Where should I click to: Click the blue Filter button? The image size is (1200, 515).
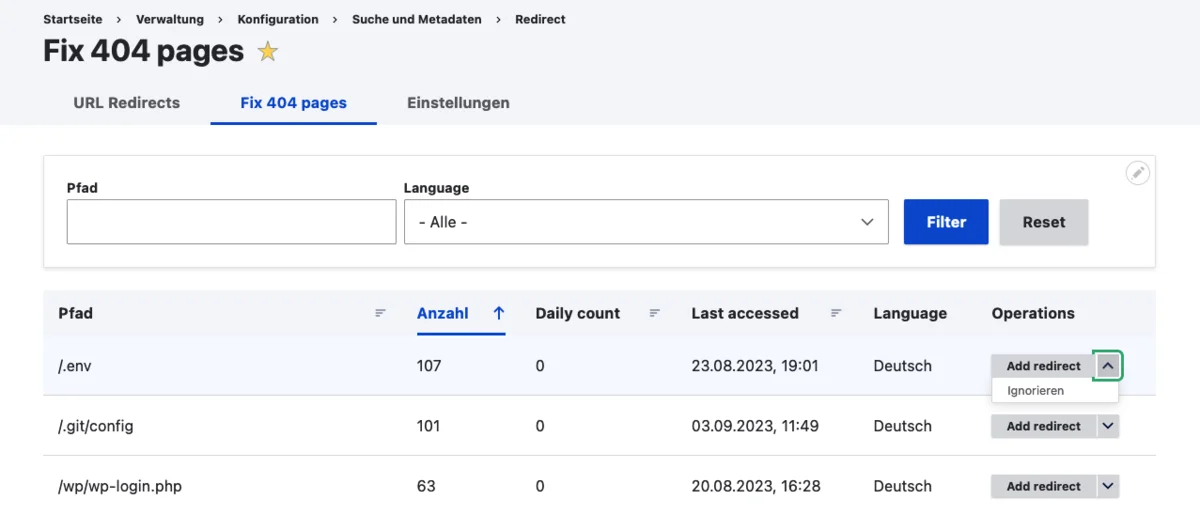(x=946, y=222)
